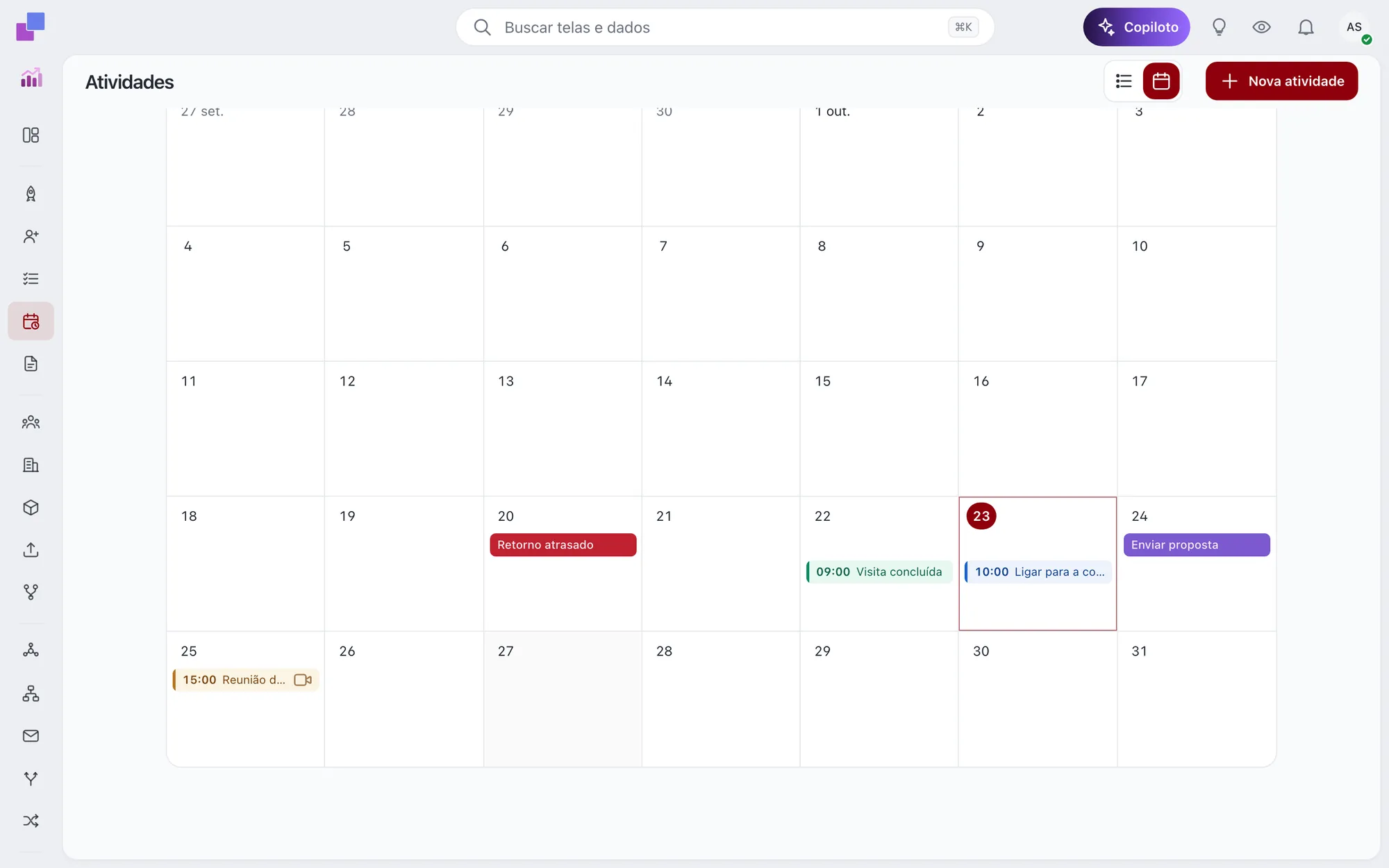Screen dimensions: 1389x868
Task: Switch to calendar view of activities
Action: (1161, 81)
